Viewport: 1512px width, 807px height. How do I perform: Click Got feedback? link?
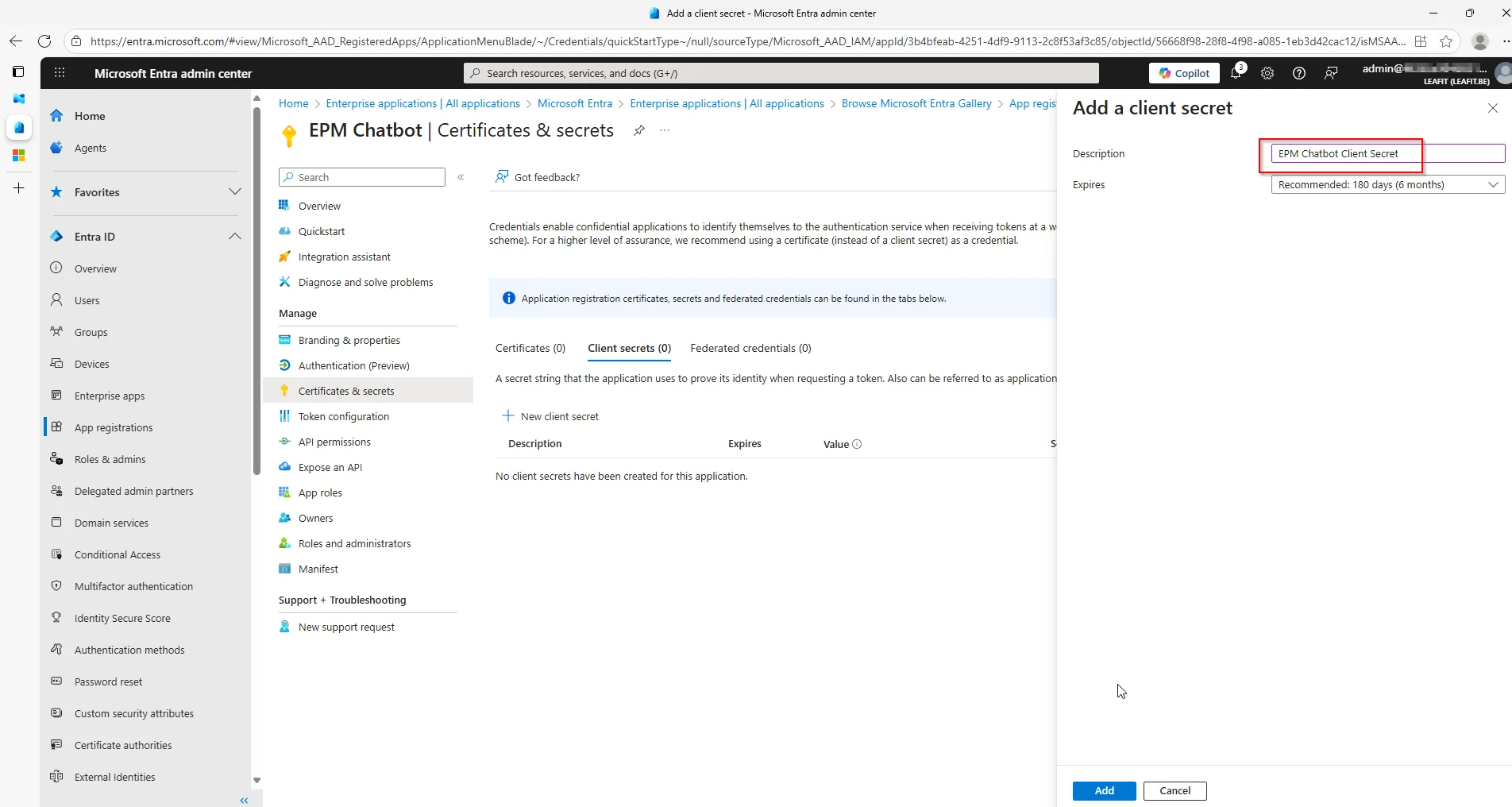(538, 177)
